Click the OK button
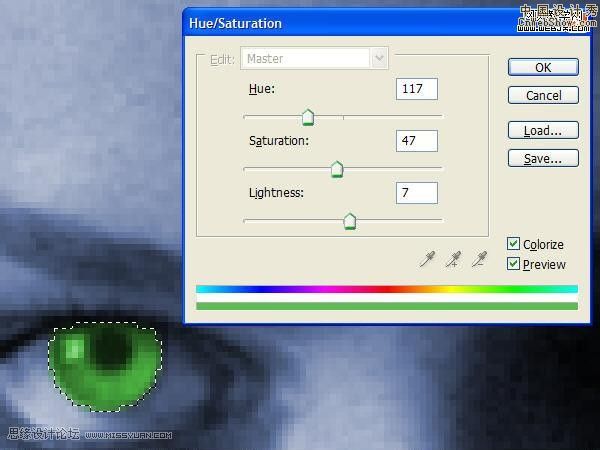 (543, 67)
